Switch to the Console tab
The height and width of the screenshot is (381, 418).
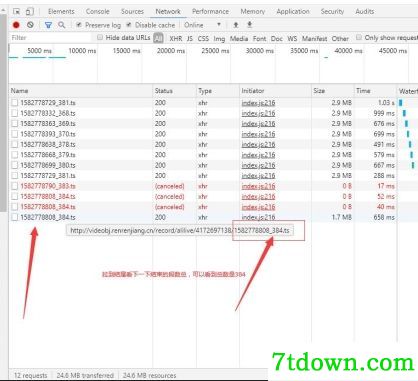[x=98, y=12]
